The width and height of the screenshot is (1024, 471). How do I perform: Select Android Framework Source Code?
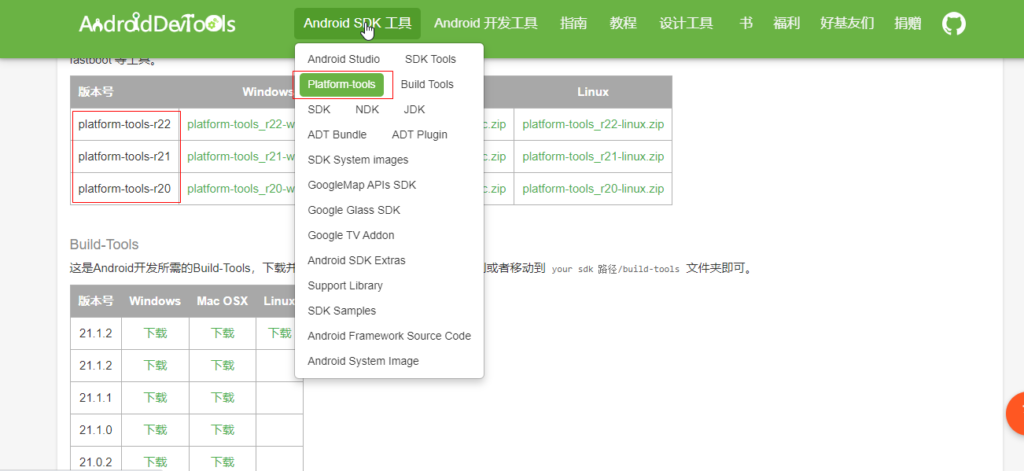tap(389, 336)
